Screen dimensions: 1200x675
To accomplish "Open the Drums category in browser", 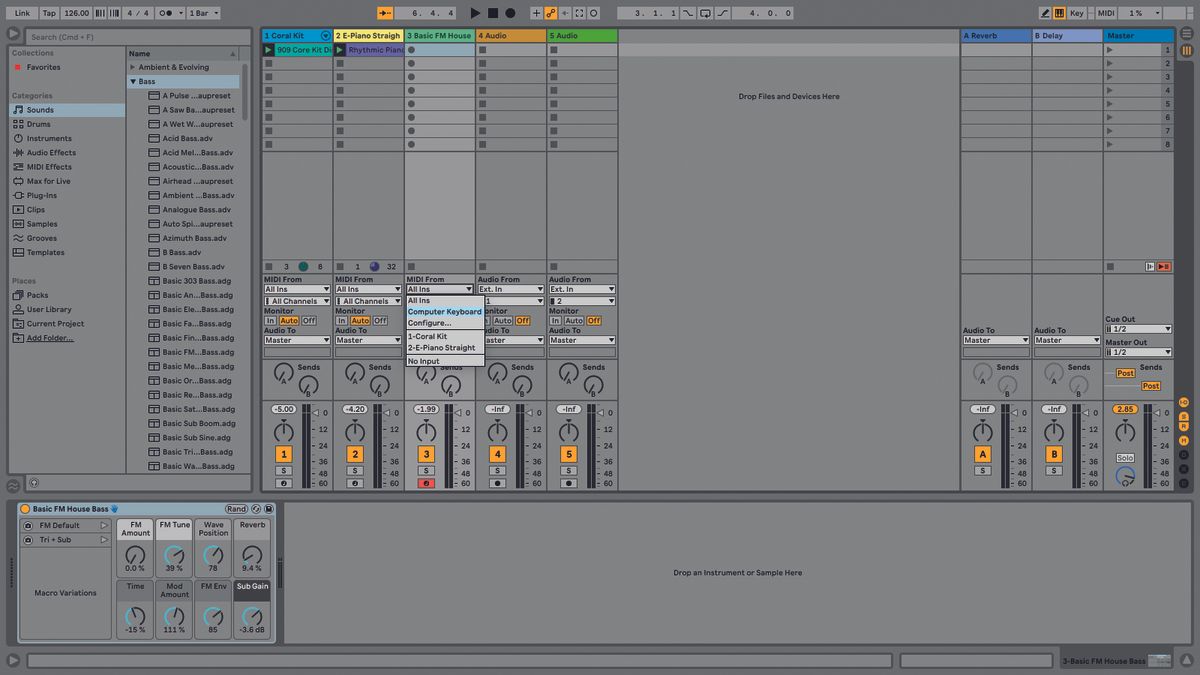I will point(67,124).
